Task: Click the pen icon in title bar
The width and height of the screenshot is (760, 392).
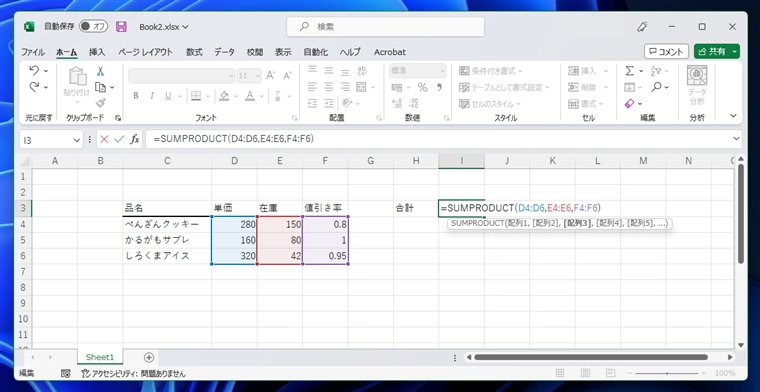Action: (643, 27)
